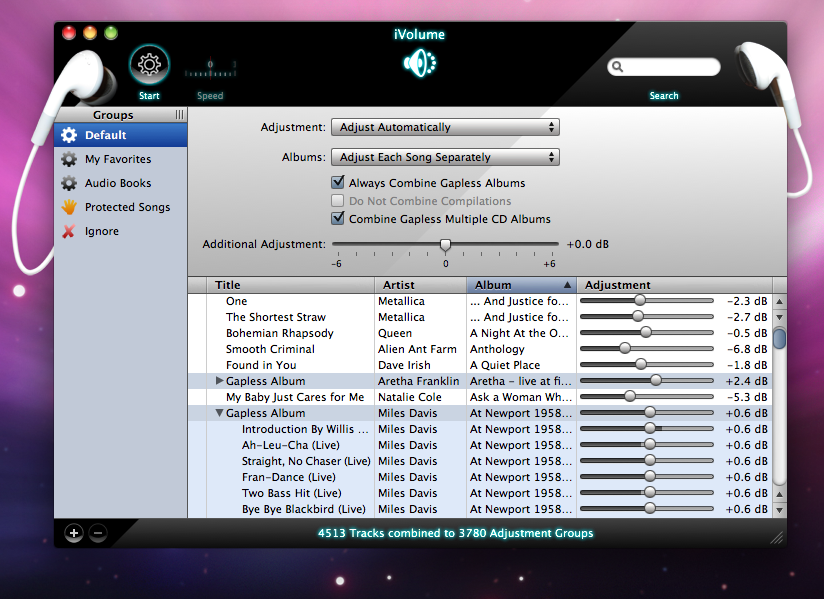Collapse the Miles Davis Gapless Album
This screenshot has width=824, height=599.
pos(220,413)
